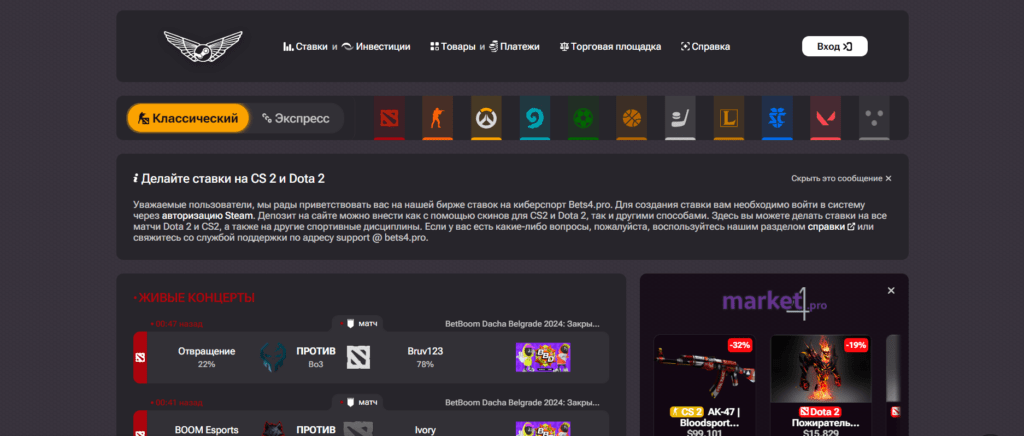Click the -32% discount badge
This screenshot has height=436, width=1024.
pyautogui.click(x=740, y=345)
